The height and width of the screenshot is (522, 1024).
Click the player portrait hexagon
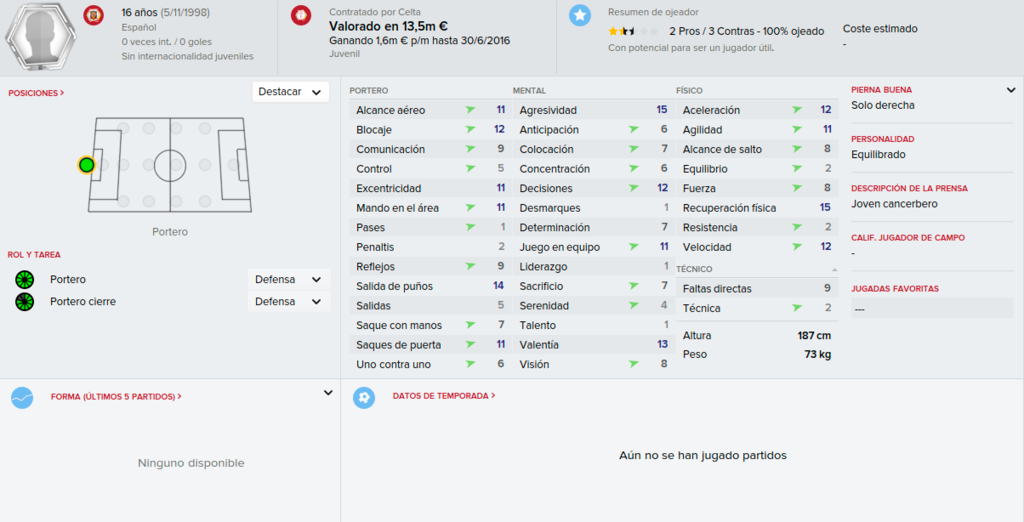[40, 34]
